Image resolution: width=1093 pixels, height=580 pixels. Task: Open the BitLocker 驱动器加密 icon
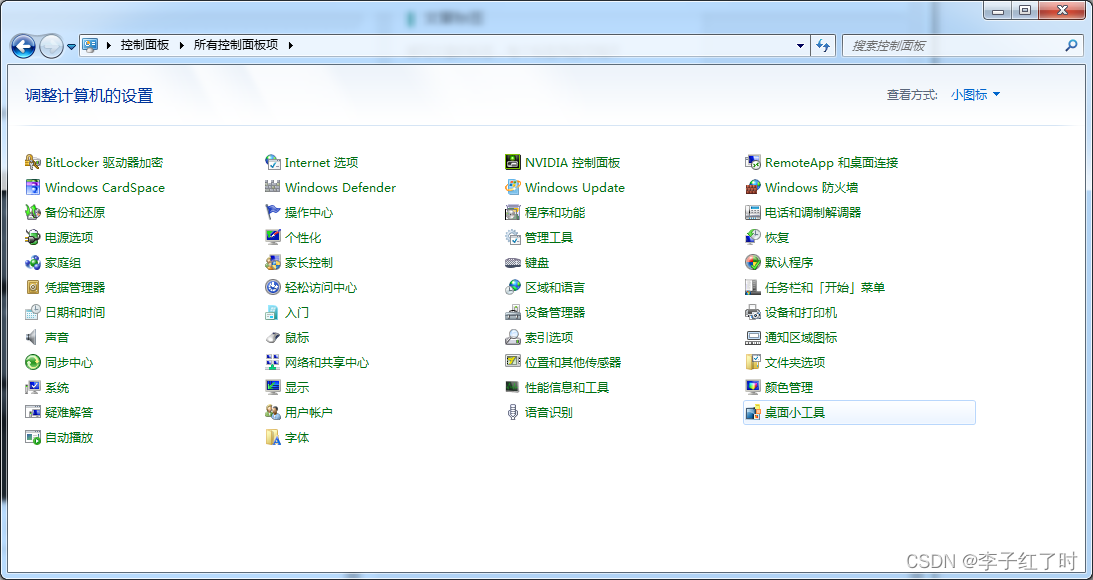[x=32, y=162]
